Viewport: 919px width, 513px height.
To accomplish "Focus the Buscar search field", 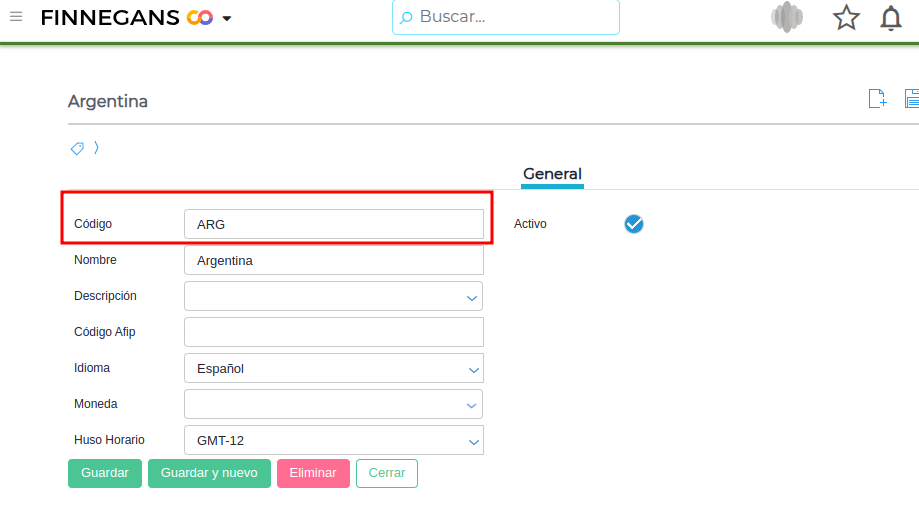I will tap(506, 17).
